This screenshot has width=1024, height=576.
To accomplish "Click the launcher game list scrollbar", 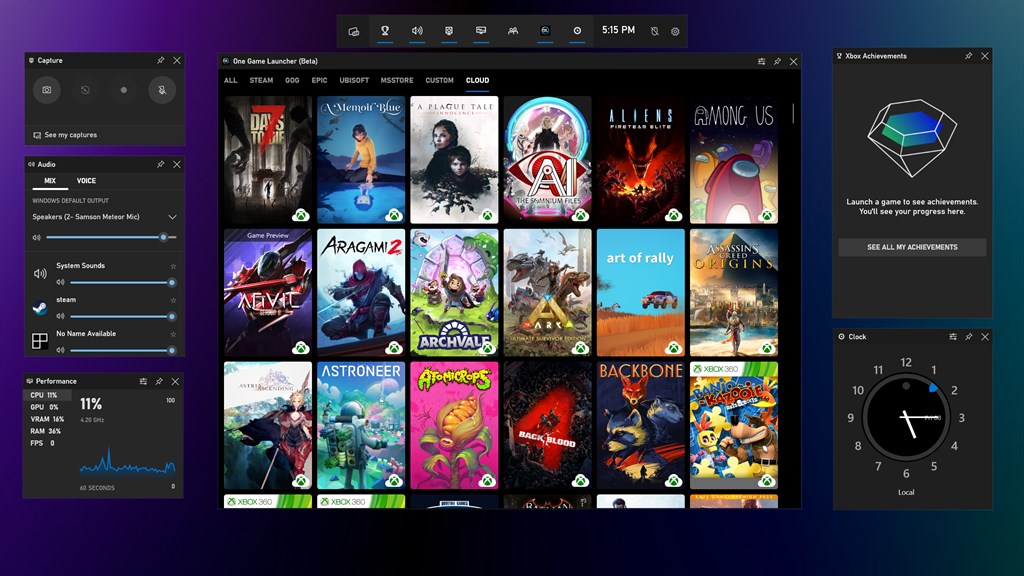I will pos(793,114).
